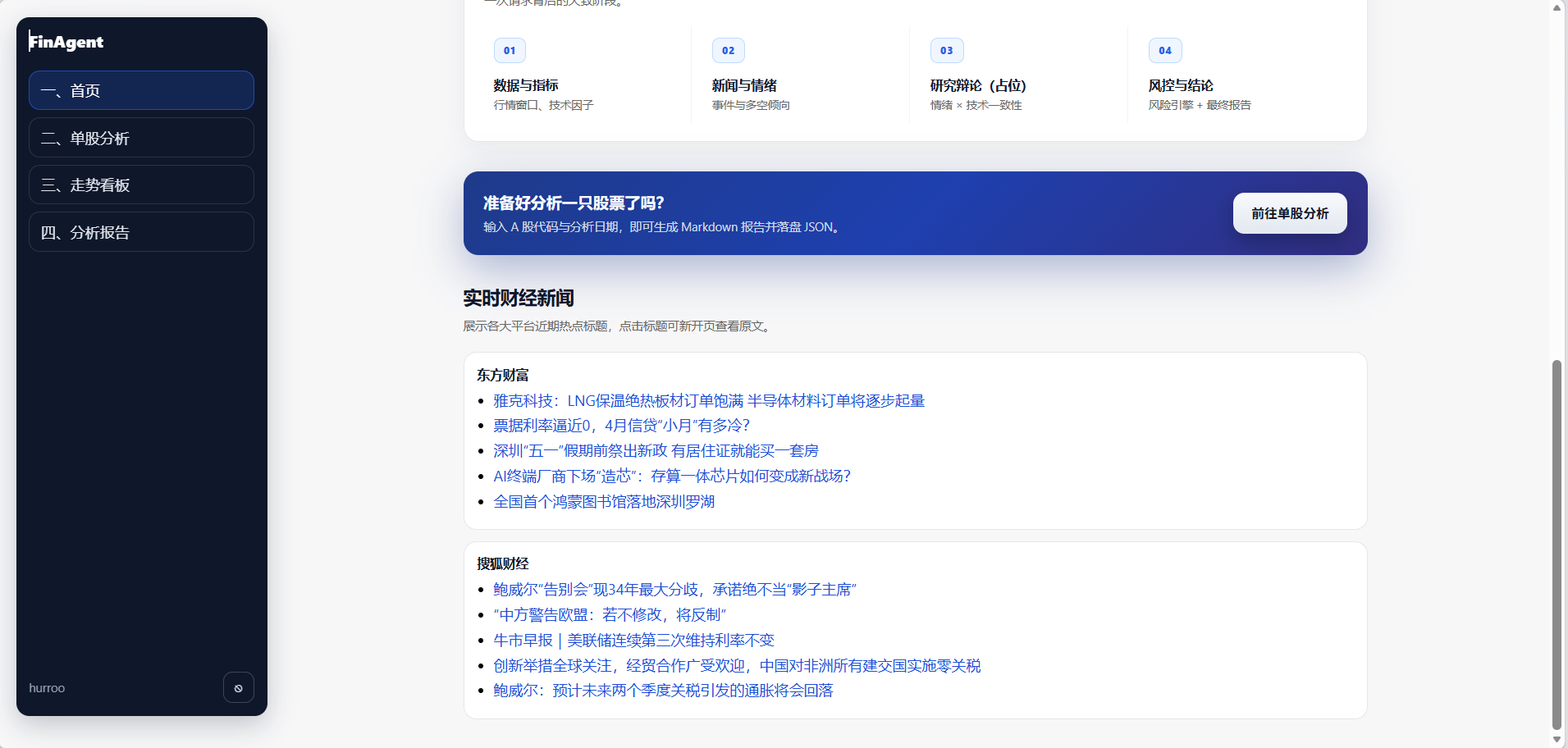Click the 01 step badge
Viewport: 1568px width, 748px height.
[510, 50]
